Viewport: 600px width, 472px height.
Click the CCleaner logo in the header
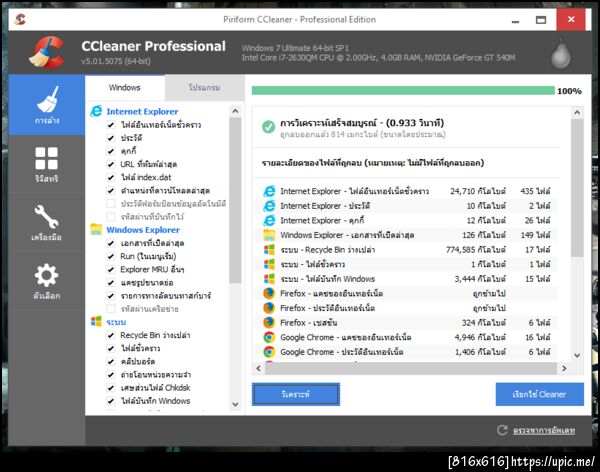47,52
